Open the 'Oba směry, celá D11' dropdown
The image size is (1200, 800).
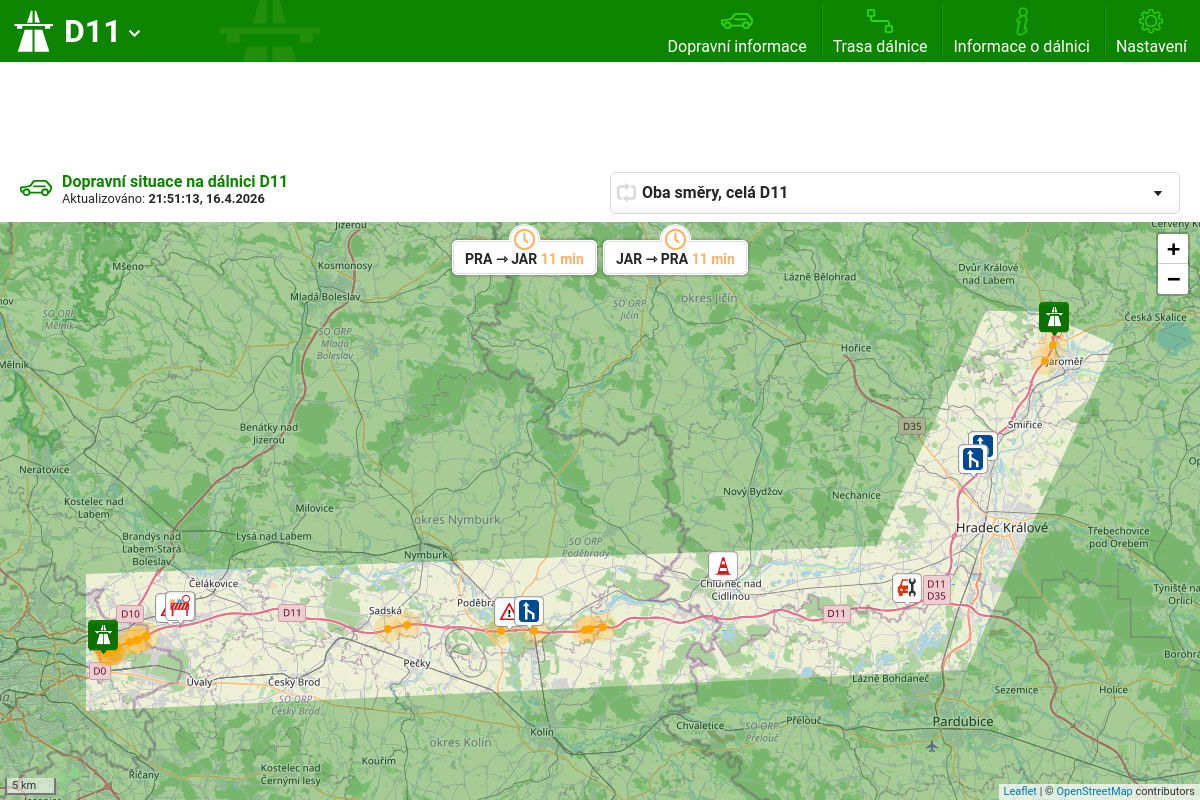point(894,192)
